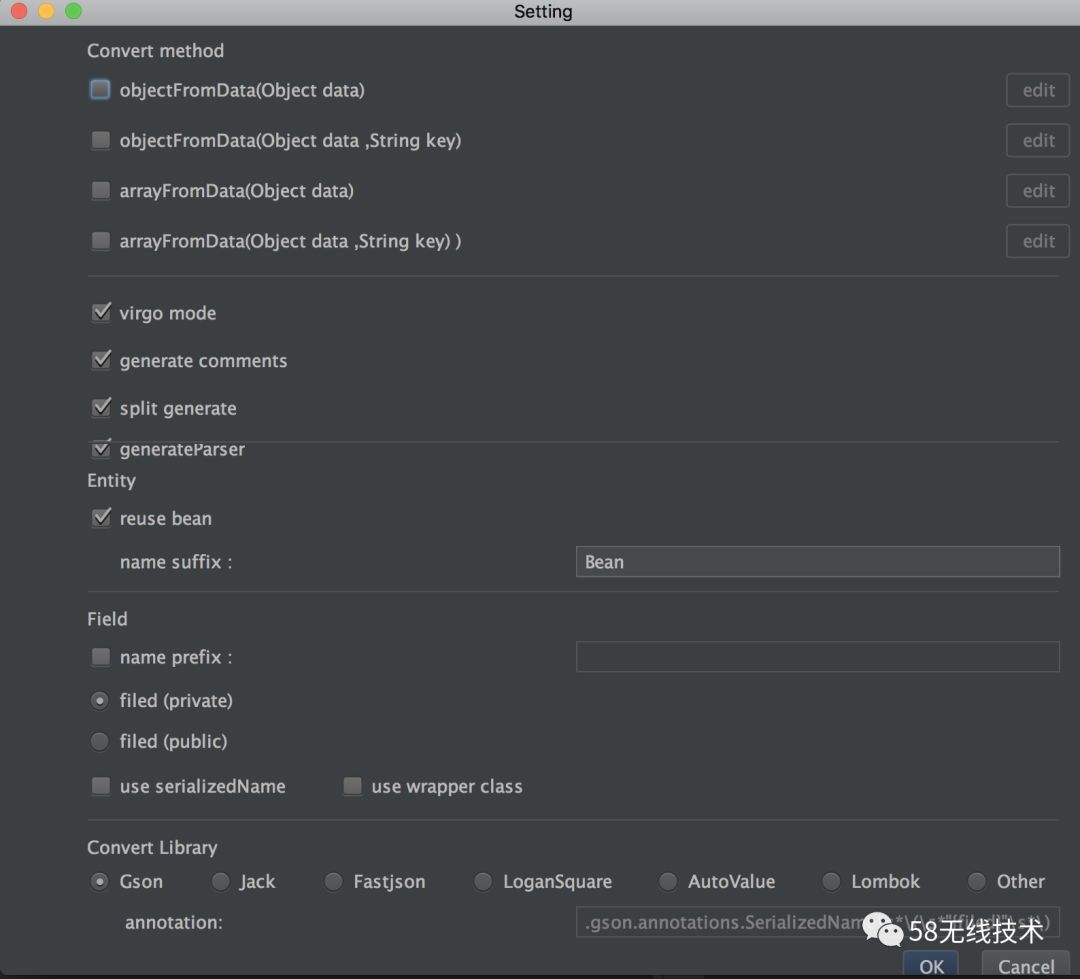Minimize Setting window with yellow button

pos(46,11)
